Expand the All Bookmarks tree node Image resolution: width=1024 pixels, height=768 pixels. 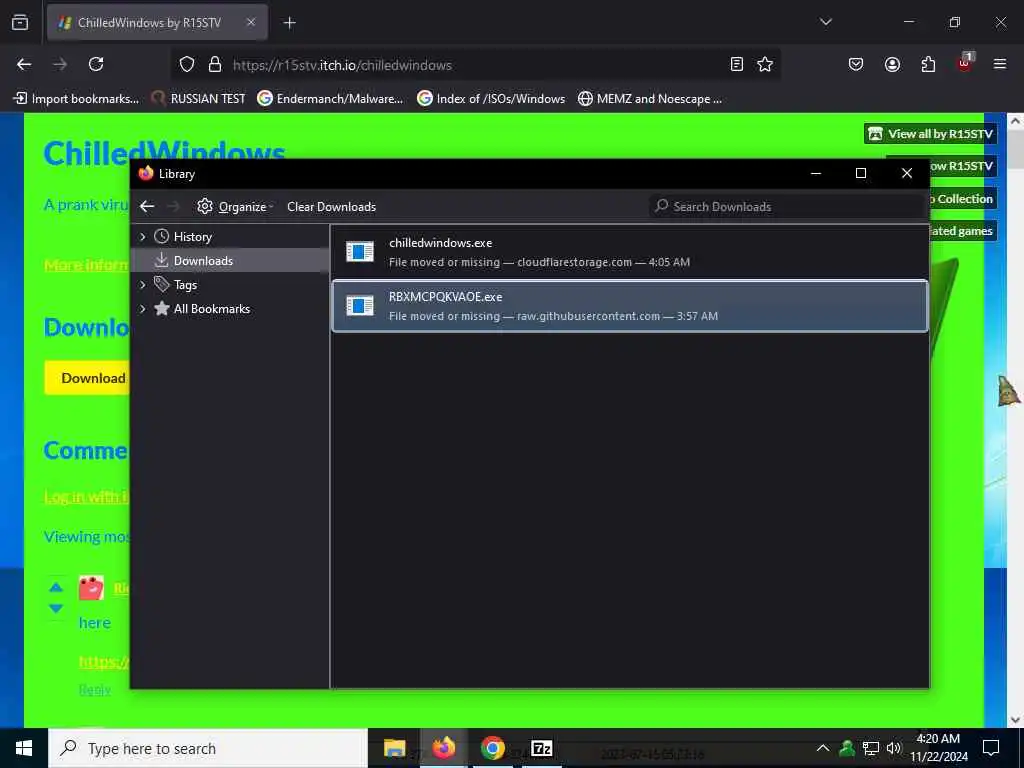point(143,309)
